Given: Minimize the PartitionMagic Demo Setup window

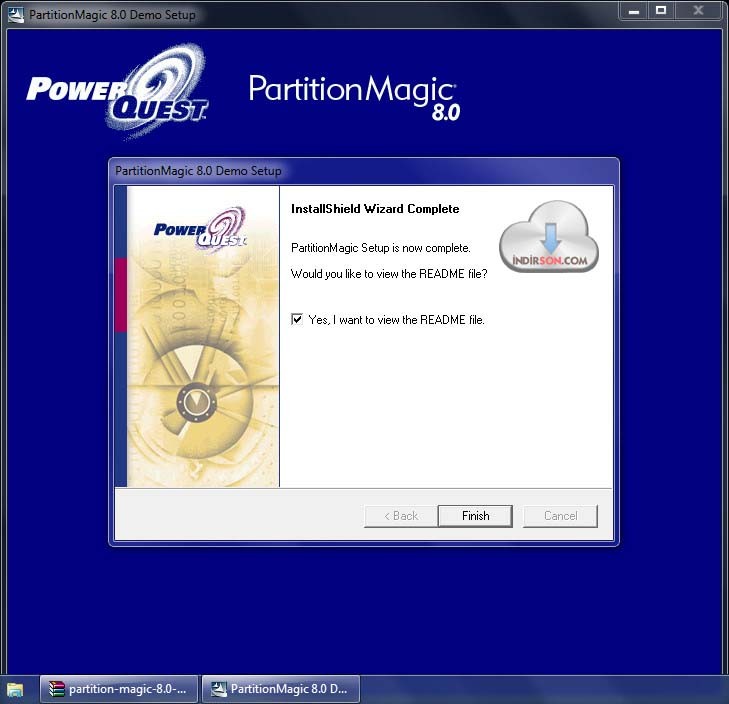Looking at the screenshot, I should (633, 10).
